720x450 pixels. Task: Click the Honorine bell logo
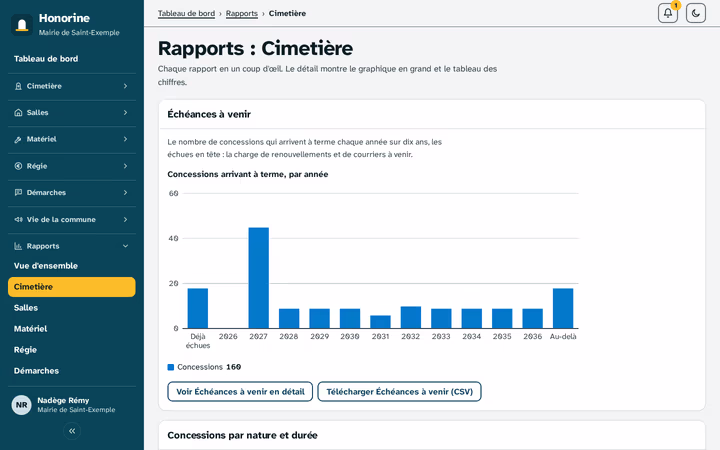(x=22, y=25)
